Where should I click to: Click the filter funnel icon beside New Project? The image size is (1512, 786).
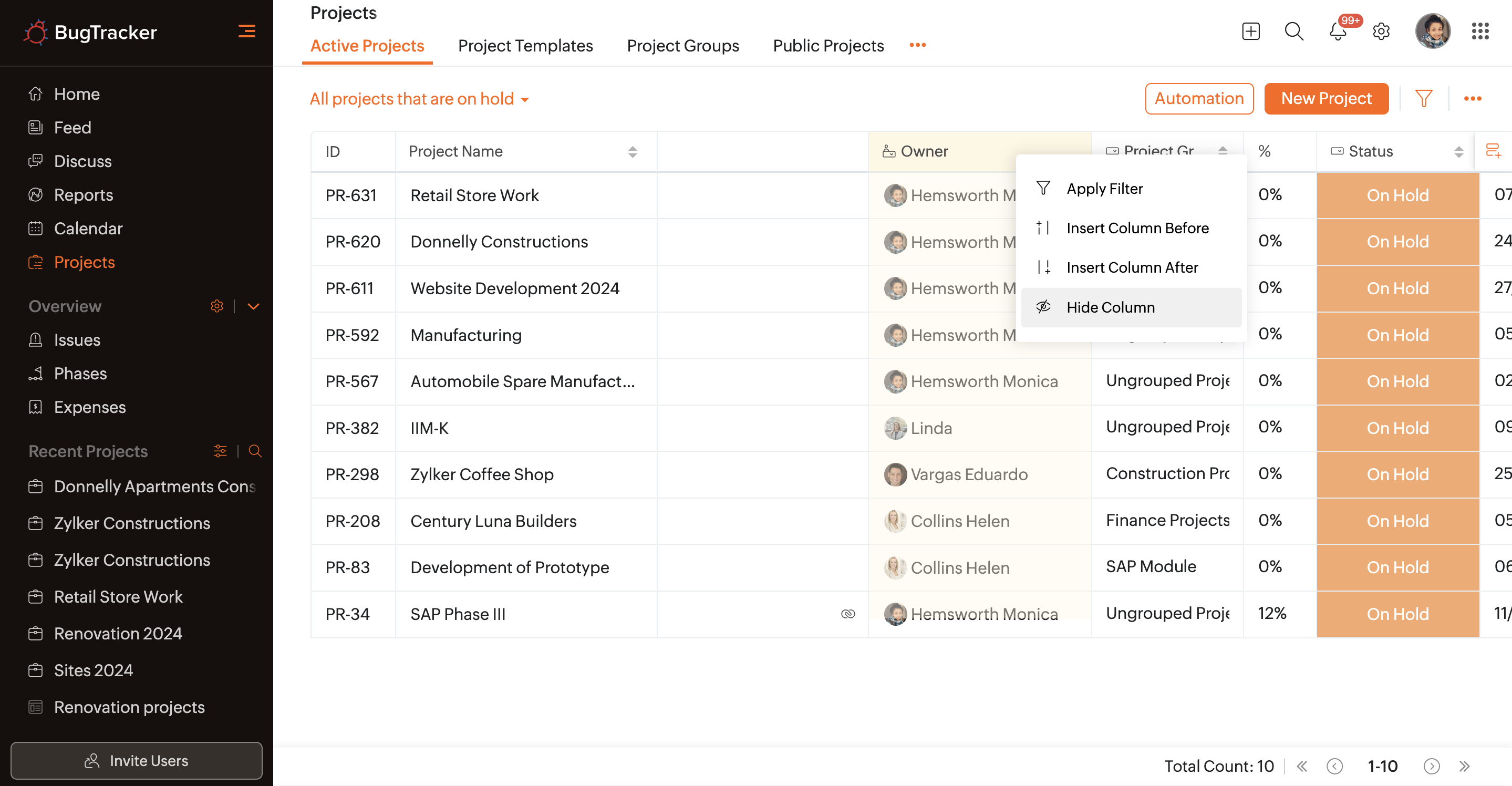tap(1423, 99)
